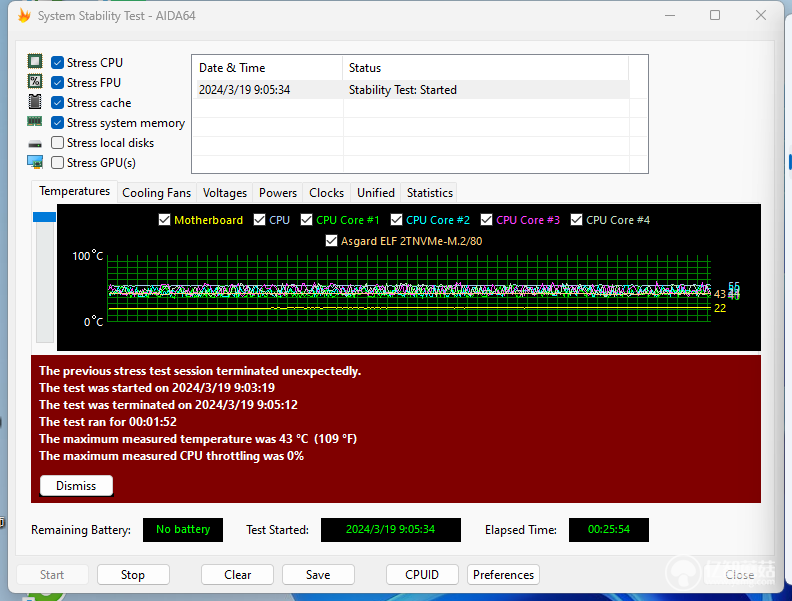Select the Stability Test: Started log row

412,90
